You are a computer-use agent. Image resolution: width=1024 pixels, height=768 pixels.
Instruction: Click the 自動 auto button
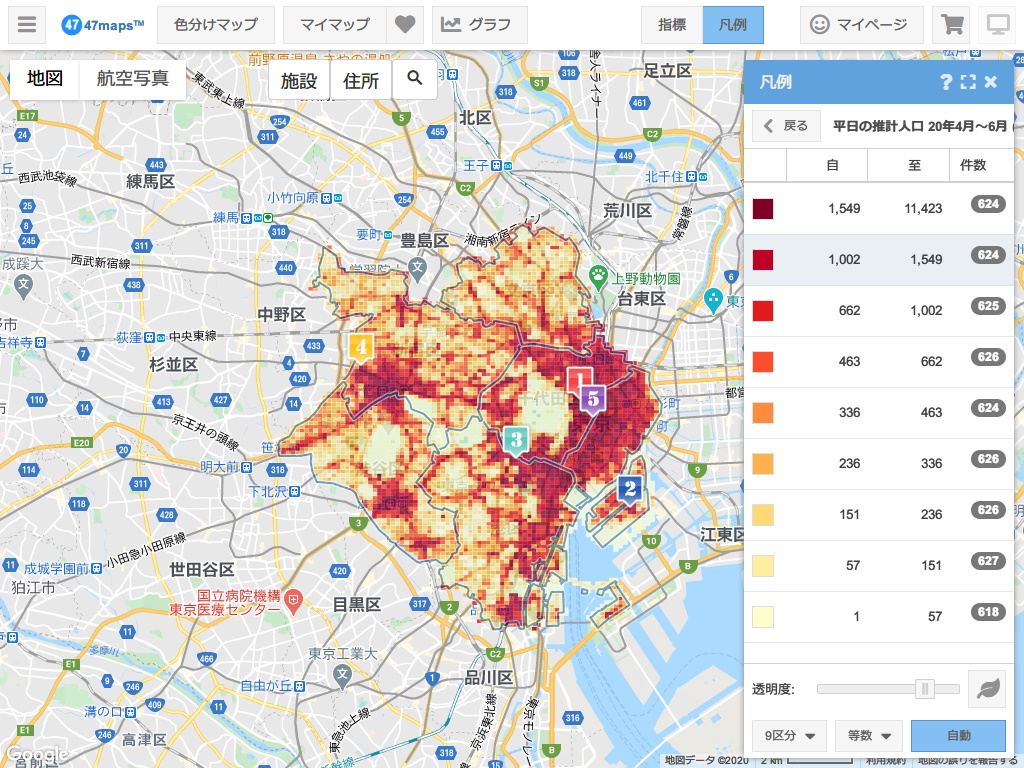tap(958, 736)
